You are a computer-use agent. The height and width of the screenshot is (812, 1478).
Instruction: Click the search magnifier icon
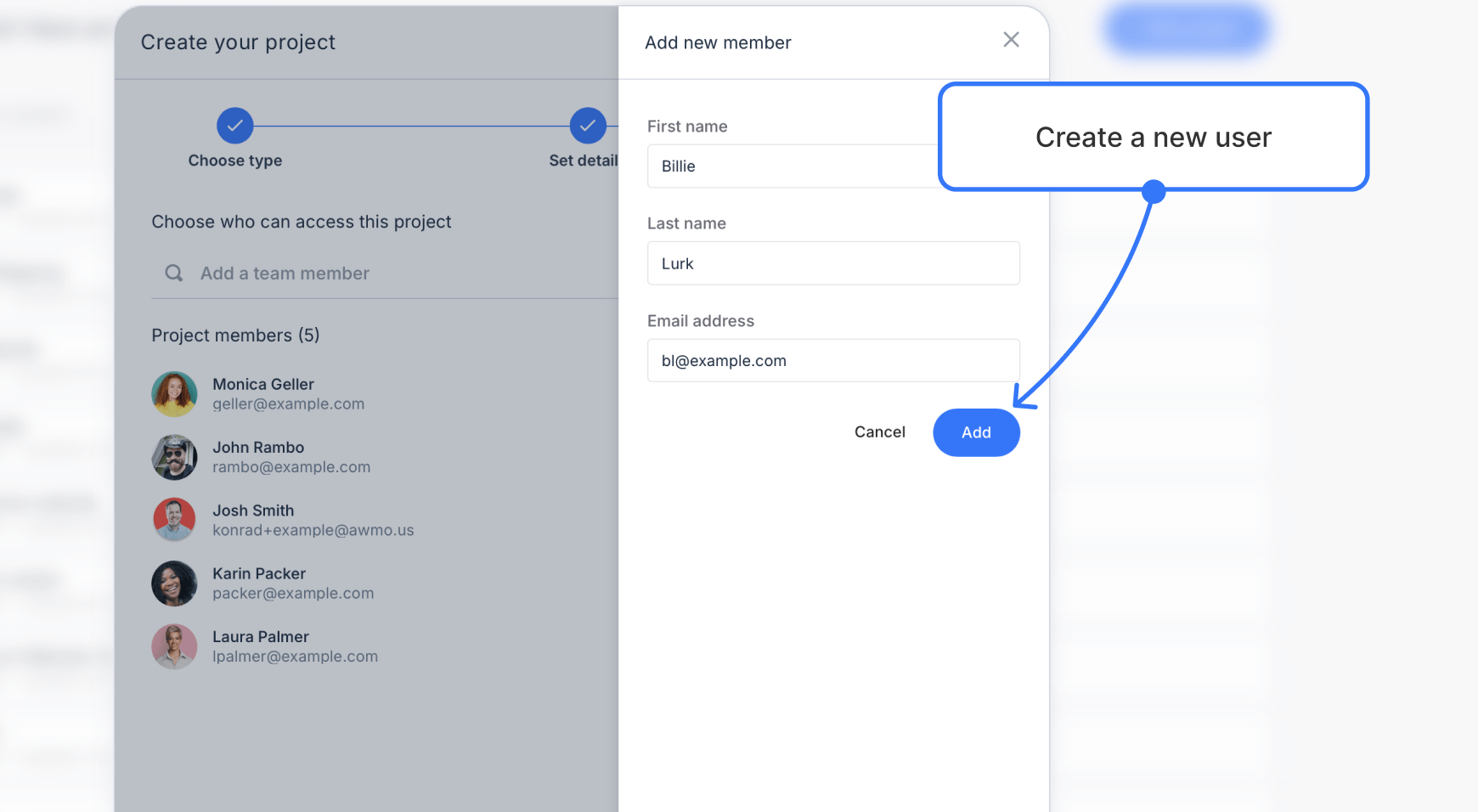pyautogui.click(x=173, y=273)
